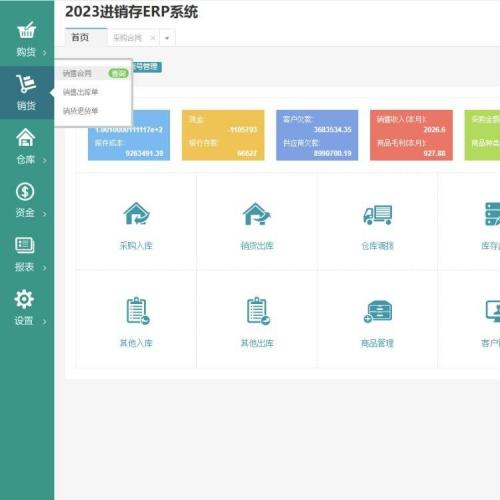
Task: Click the 其他出库 clipboard icon
Action: click(x=258, y=311)
